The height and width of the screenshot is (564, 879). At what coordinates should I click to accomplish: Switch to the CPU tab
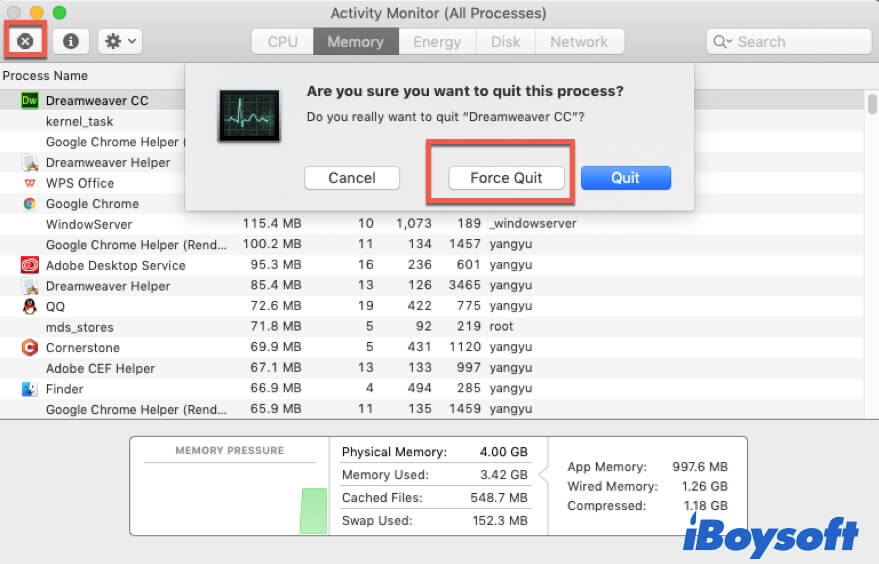pyautogui.click(x=282, y=42)
